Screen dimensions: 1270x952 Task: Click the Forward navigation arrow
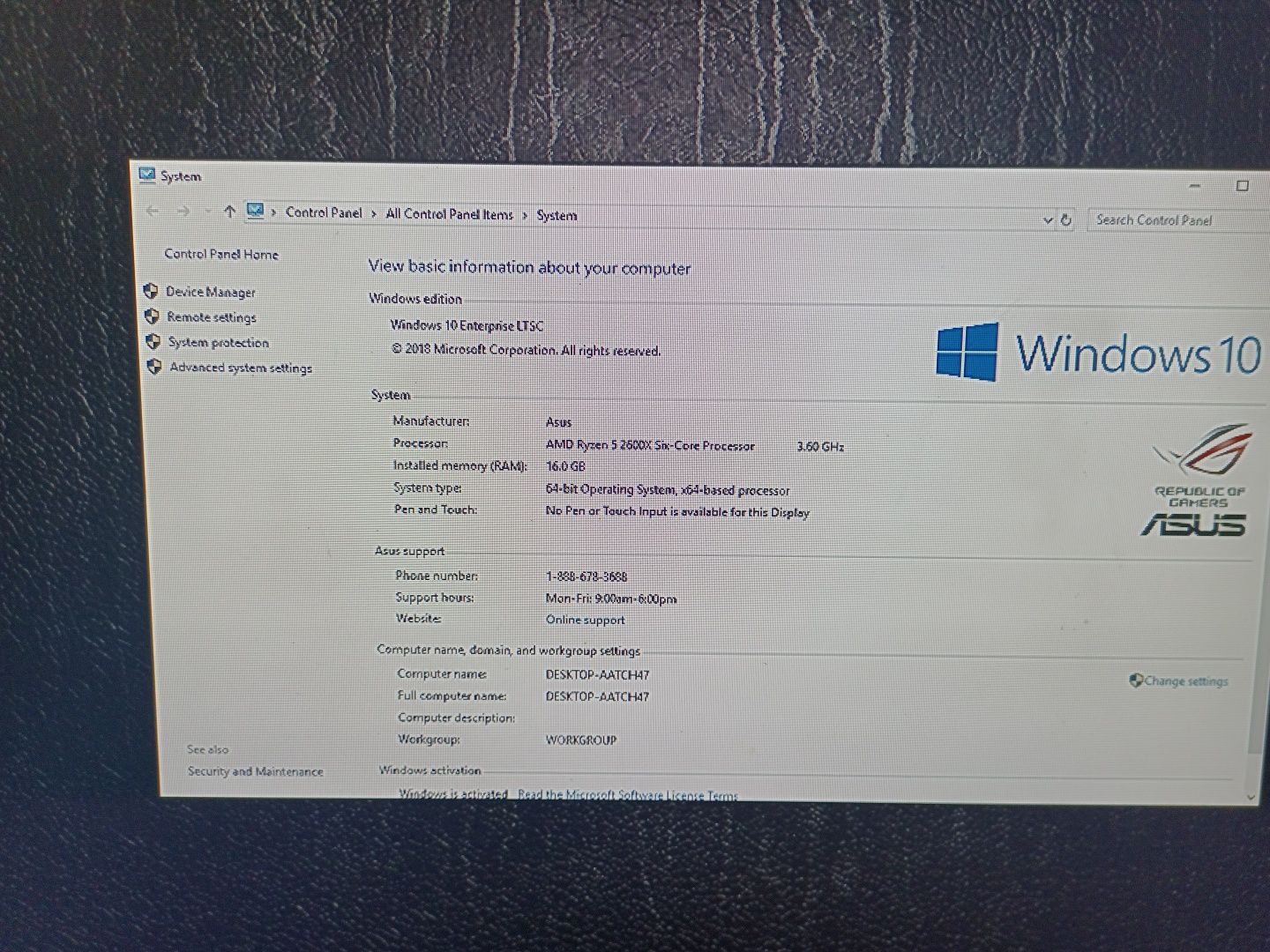(183, 211)
